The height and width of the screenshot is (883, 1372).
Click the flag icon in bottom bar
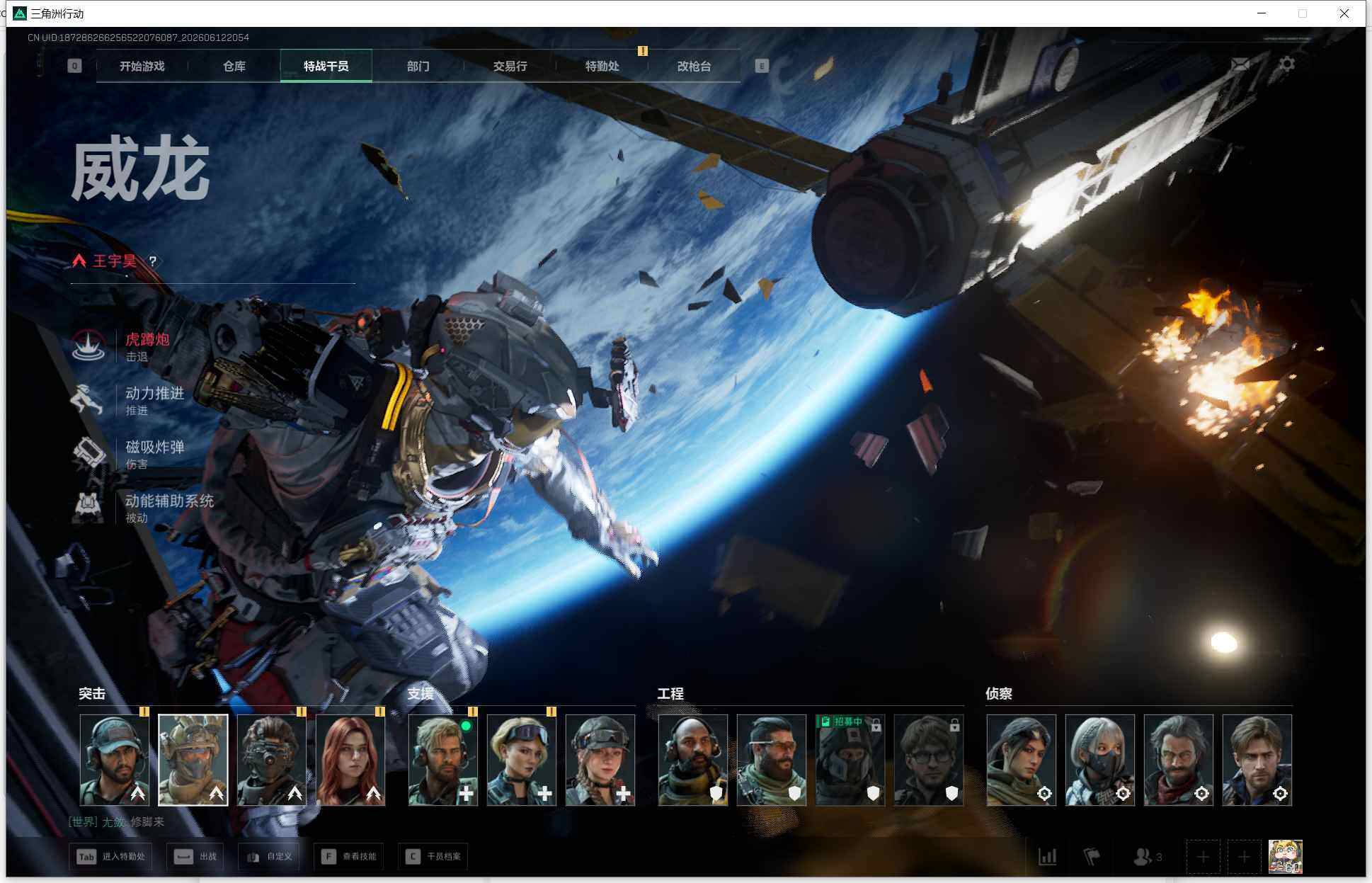click(1092, 857)
